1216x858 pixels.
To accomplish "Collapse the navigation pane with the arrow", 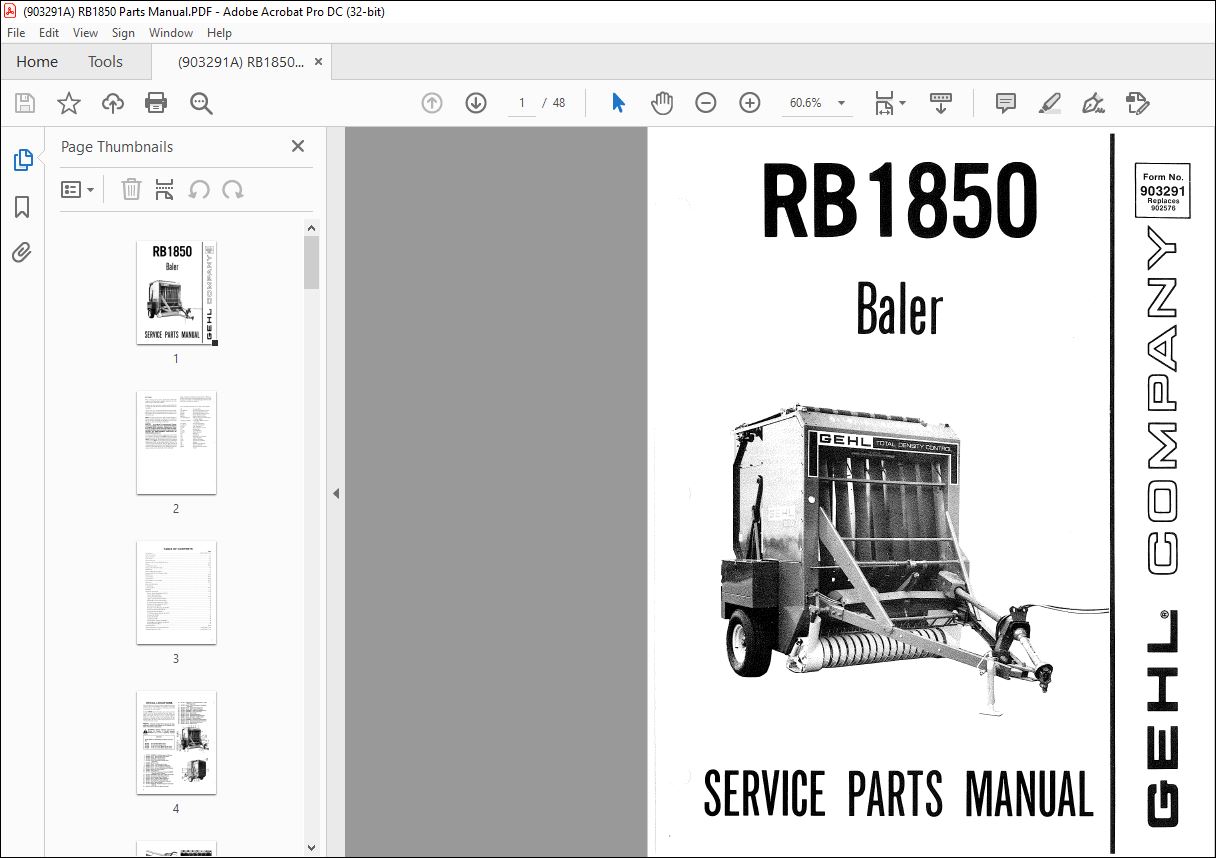I will click(336, 493).
